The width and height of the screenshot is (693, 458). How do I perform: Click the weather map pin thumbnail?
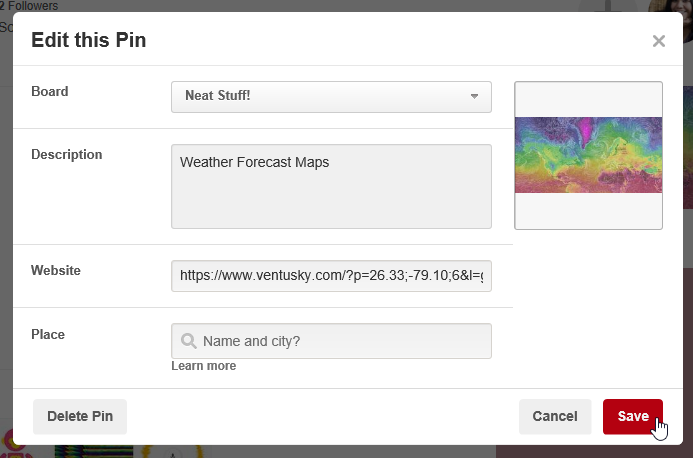[x=588, y=155]
